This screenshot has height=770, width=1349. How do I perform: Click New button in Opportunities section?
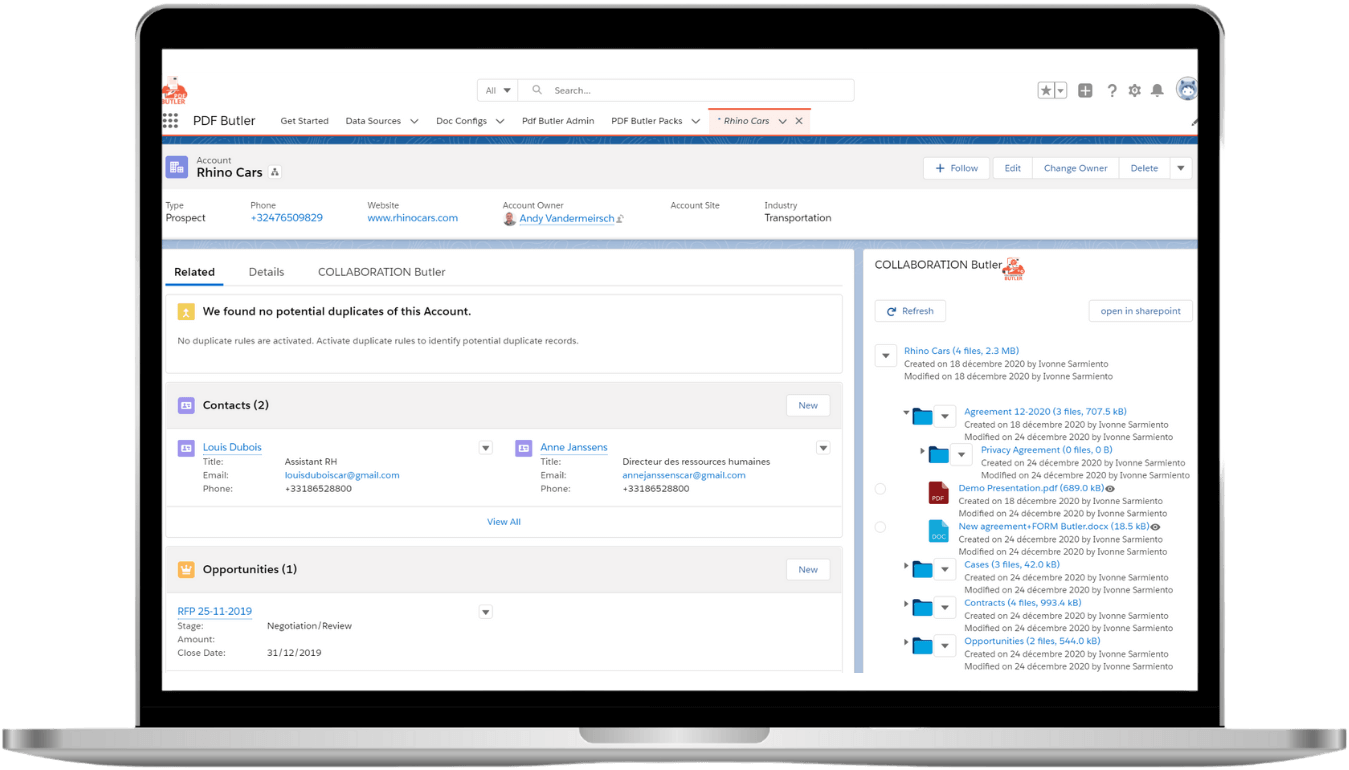coord(808,569)
